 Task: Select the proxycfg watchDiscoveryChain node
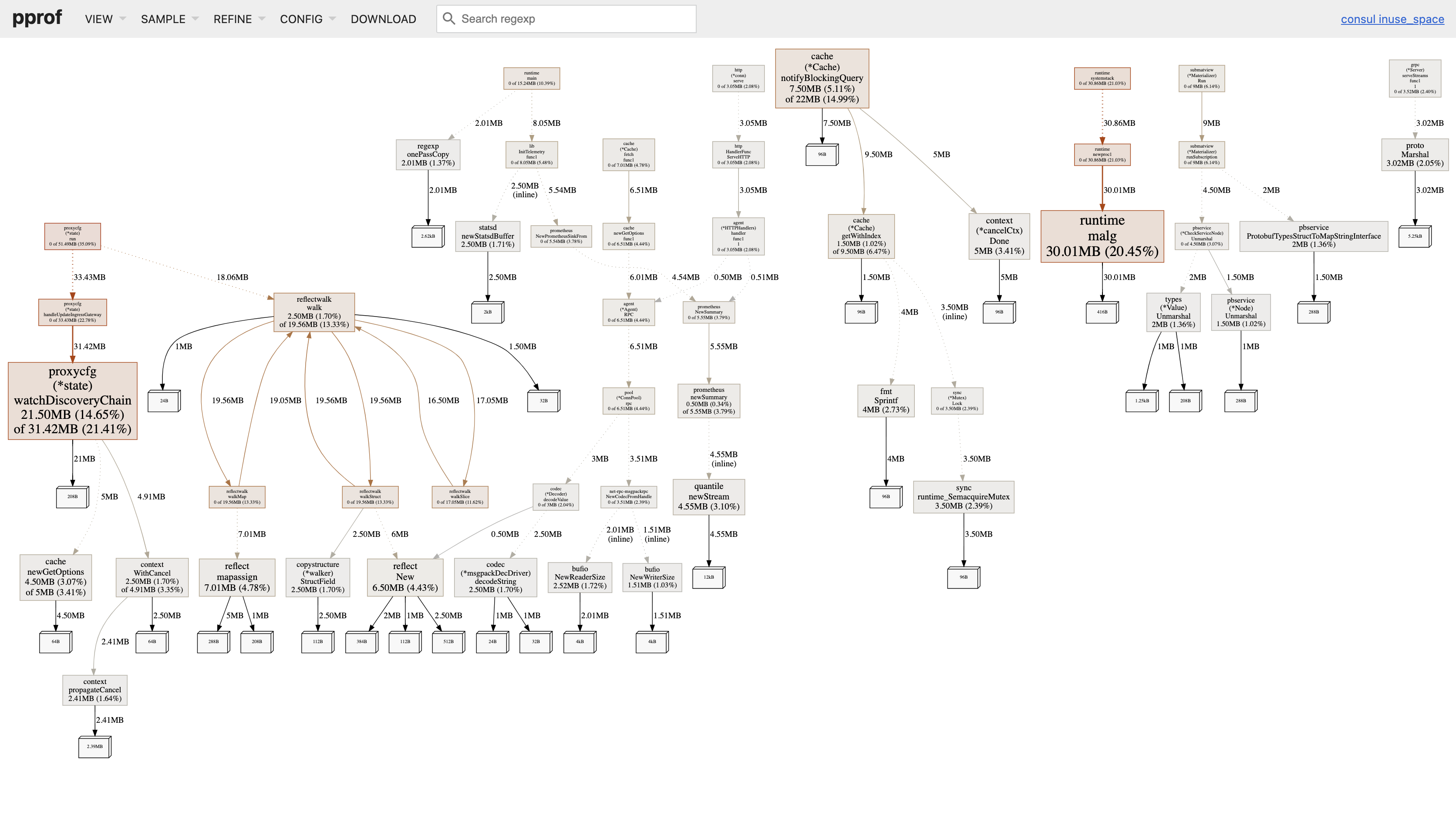tap(73, 400)
